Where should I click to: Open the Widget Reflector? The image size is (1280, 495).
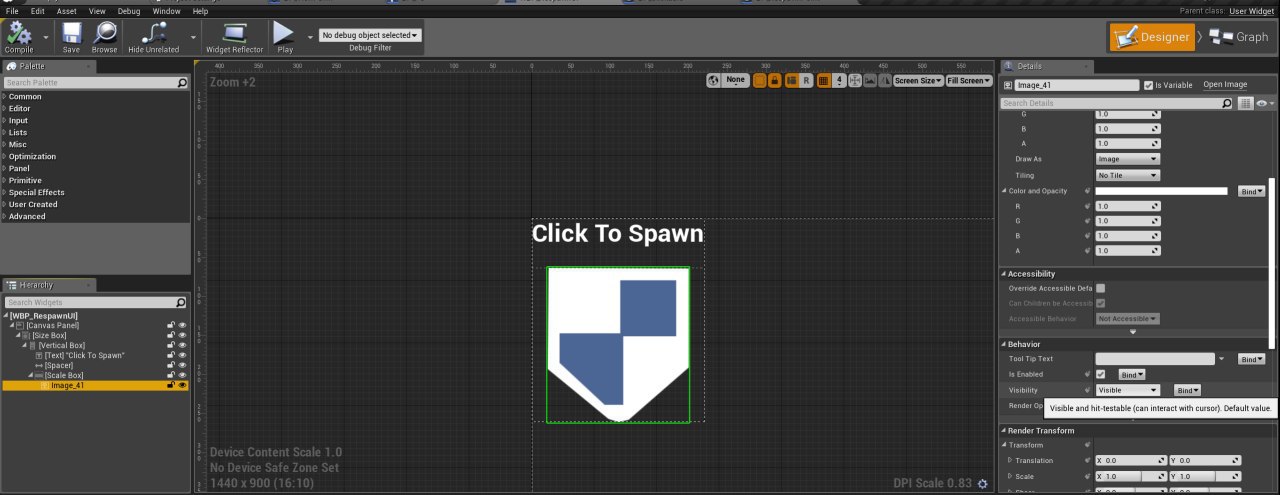tap(235, 37)
